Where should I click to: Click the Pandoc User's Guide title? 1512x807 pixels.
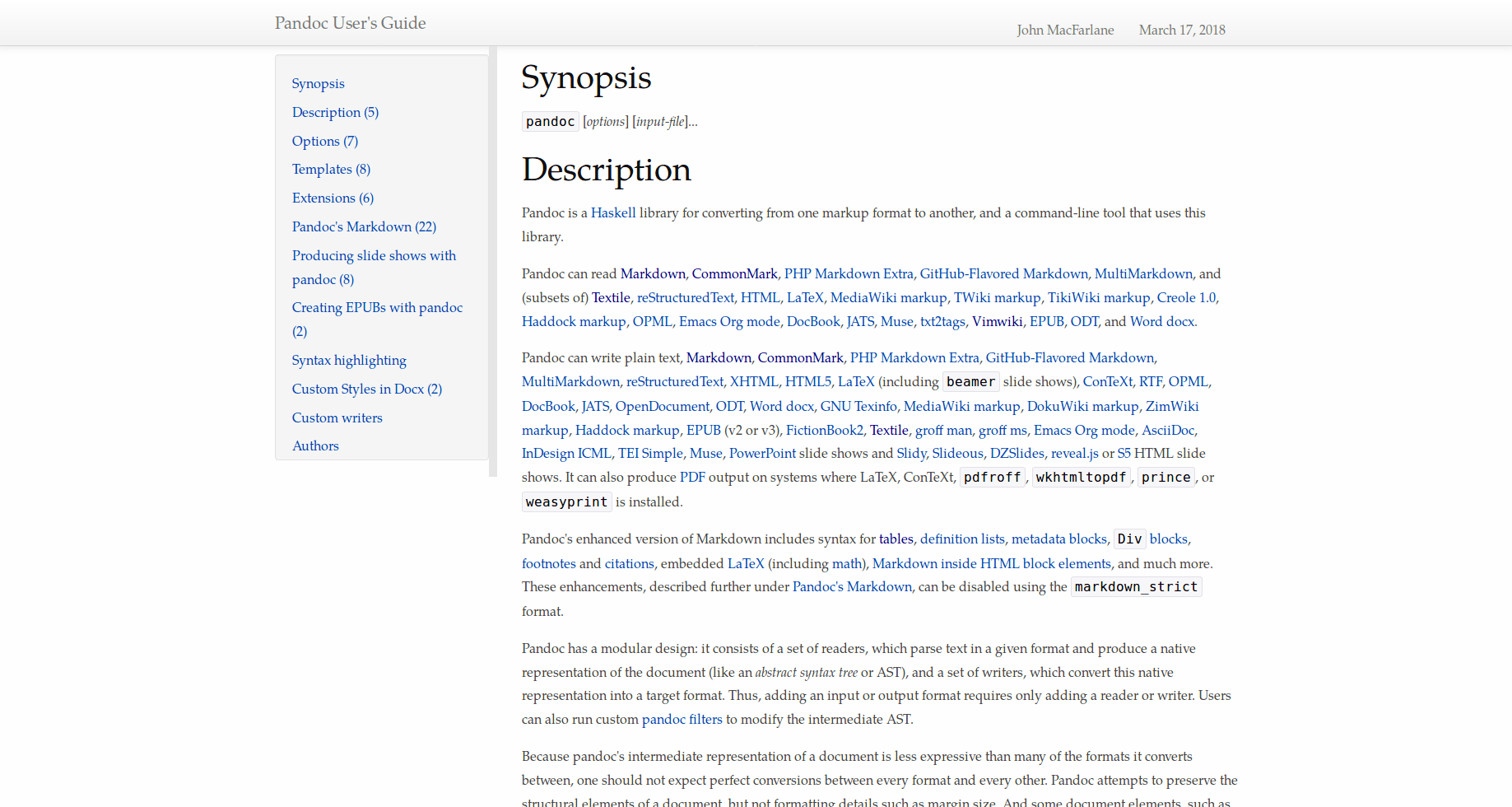click(x=350, y=23)
